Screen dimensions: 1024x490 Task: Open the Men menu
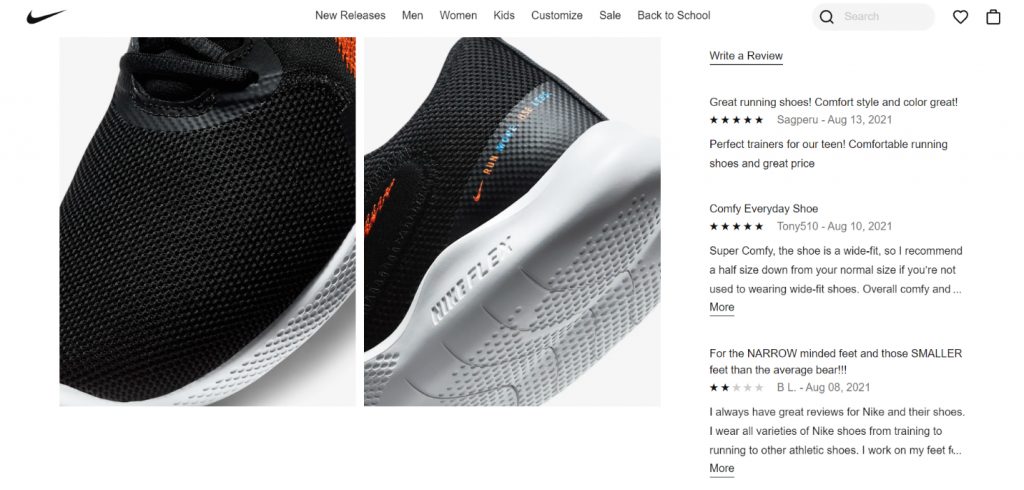(x=412, y=16)
